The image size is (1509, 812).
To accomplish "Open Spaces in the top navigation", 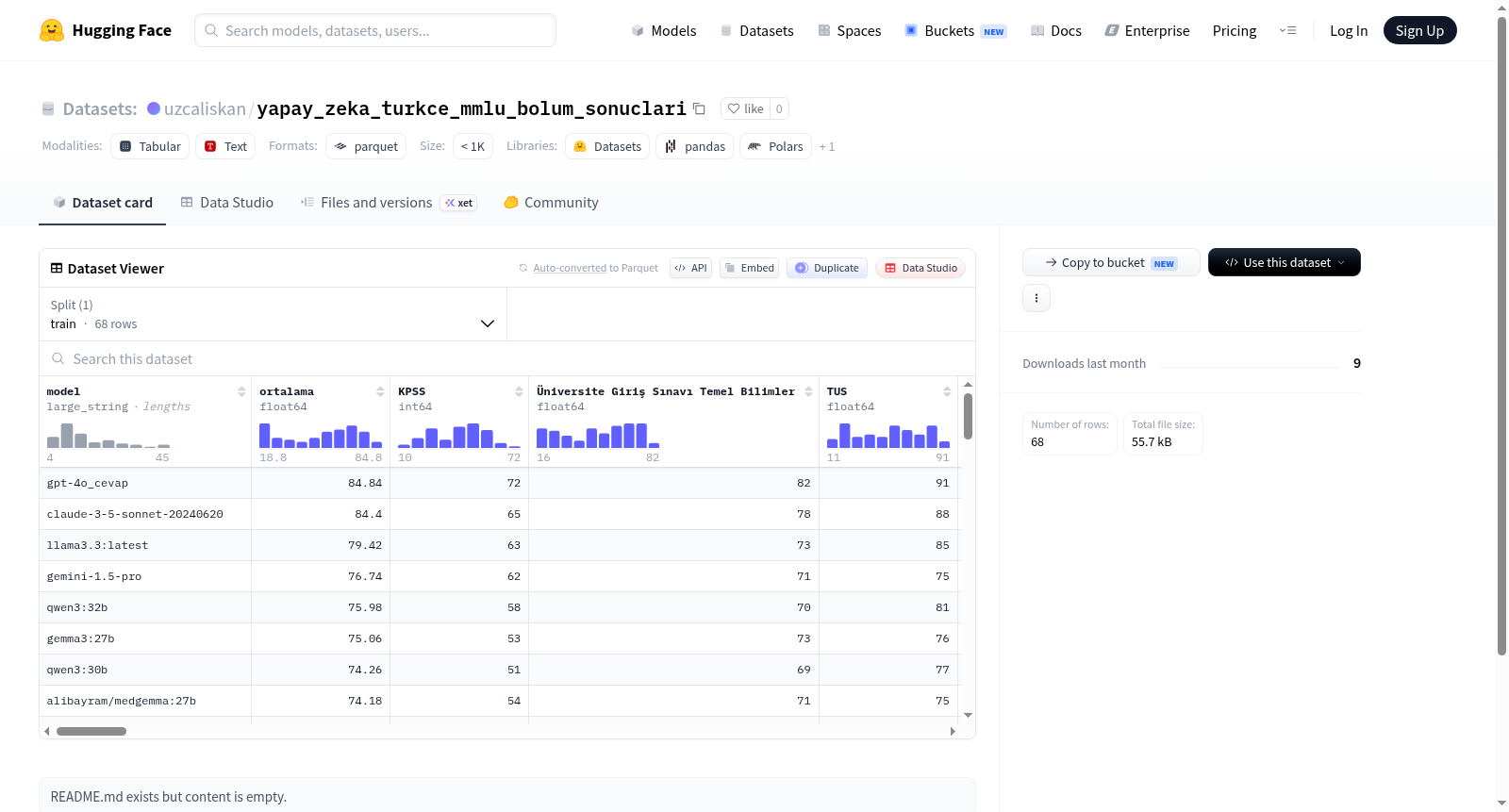I will (x=849, y=30).
